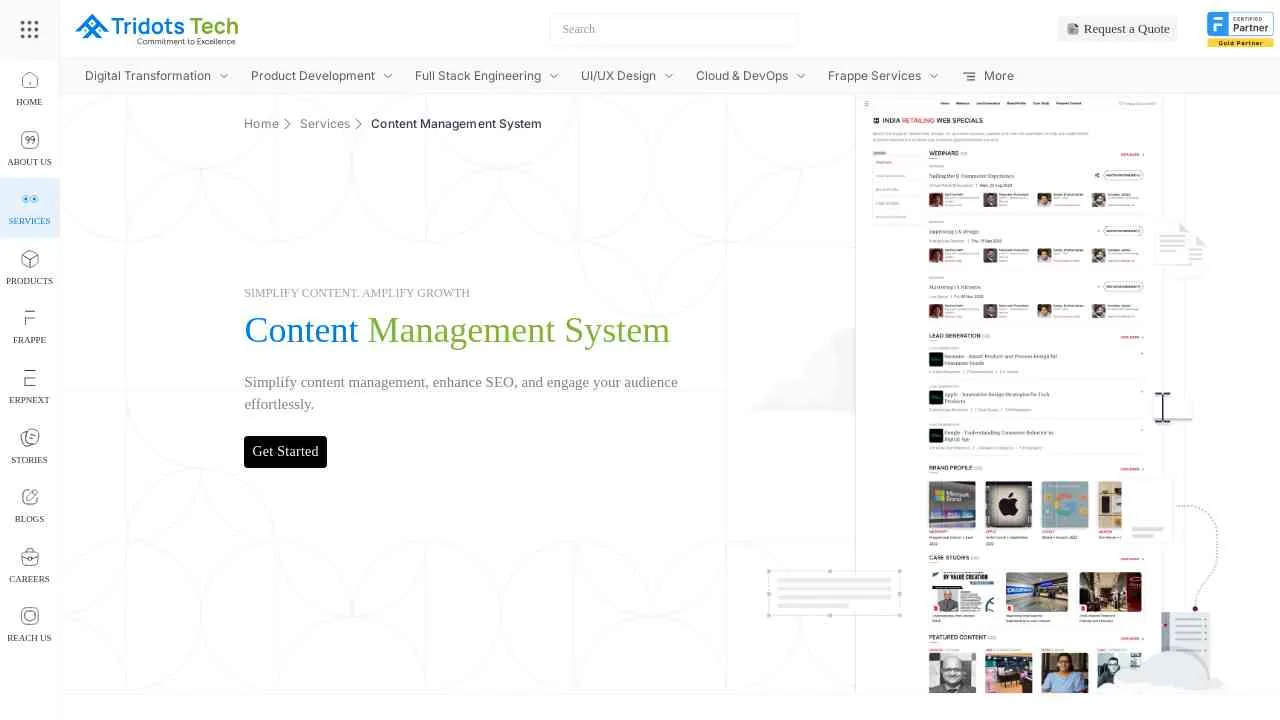Go to Services breadcrumb link
1280x720 pixels.
tap(325, 124)
